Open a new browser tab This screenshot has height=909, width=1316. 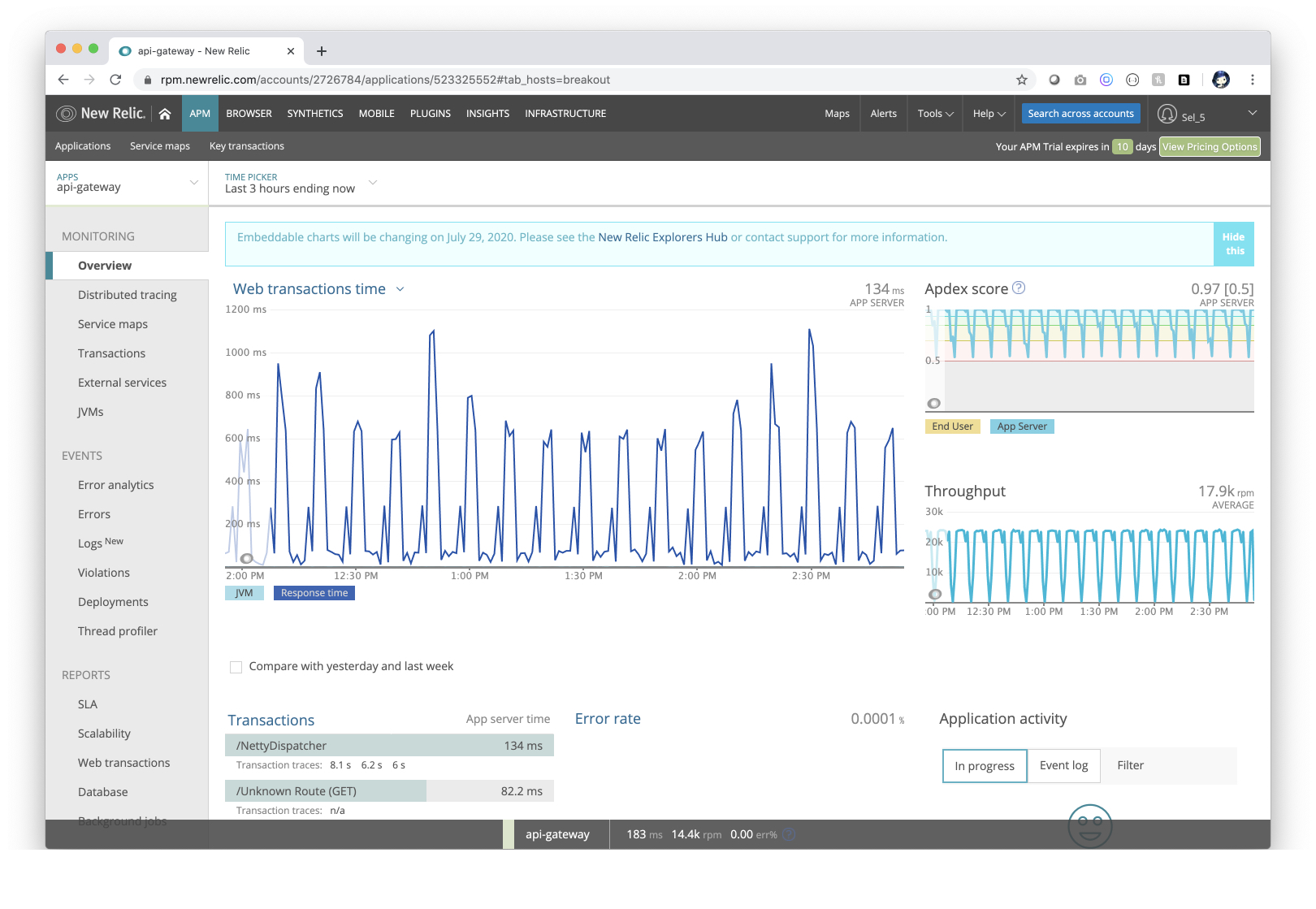point(322,51)
